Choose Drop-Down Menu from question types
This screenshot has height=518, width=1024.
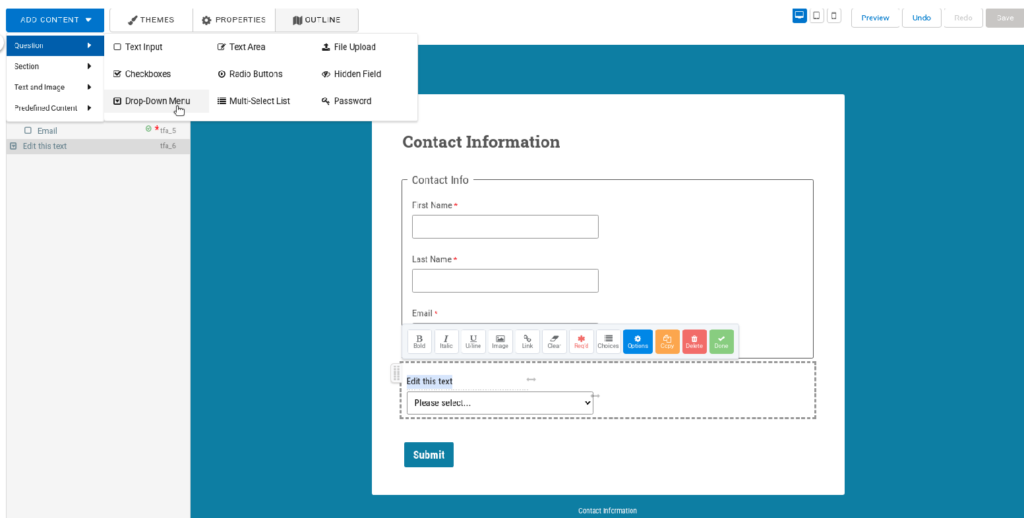click(156, 101)
